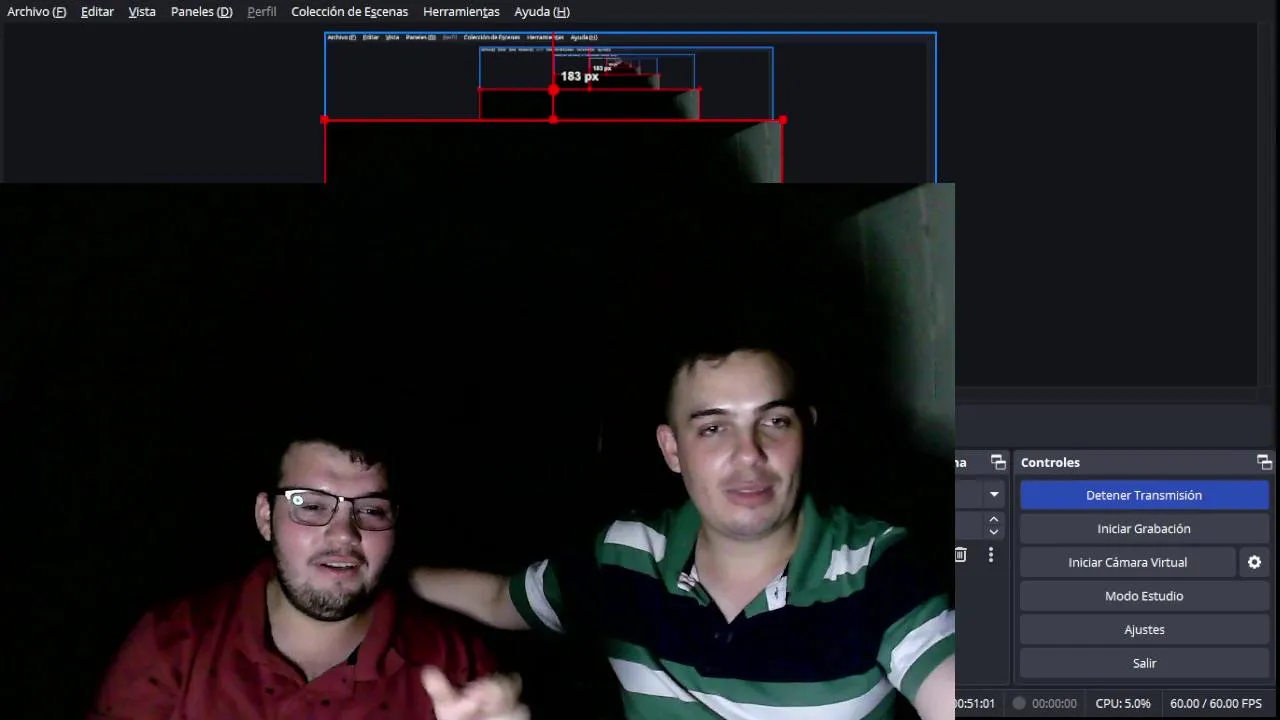
Task: Open virtual camera gear settings
Action: click(x=1254, y=562)
